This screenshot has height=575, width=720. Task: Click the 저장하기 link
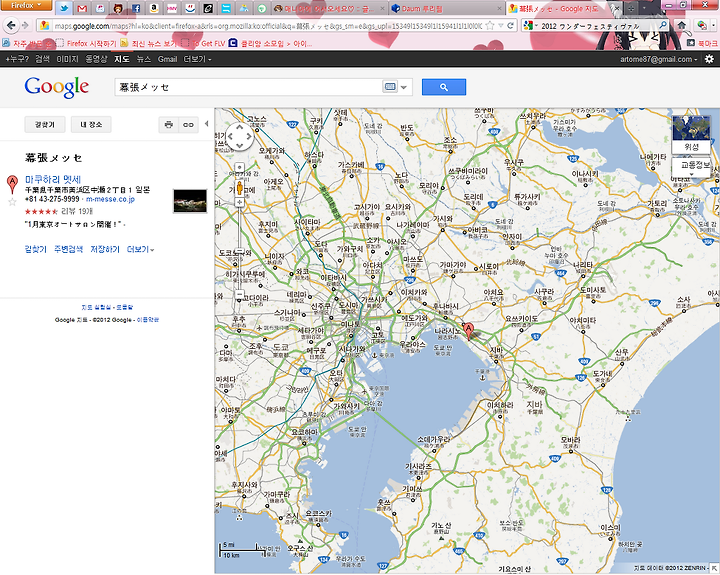tap(105, 249)
